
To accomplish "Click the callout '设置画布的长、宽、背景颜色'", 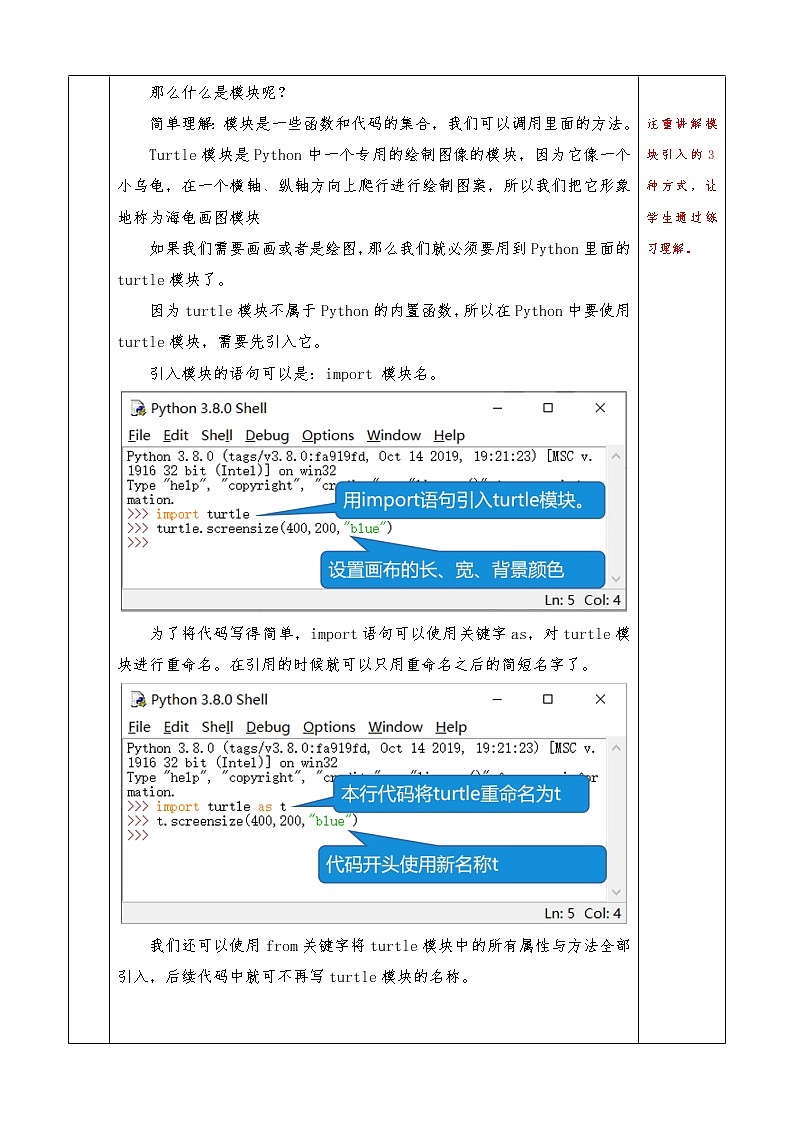I will click(463, 570).
